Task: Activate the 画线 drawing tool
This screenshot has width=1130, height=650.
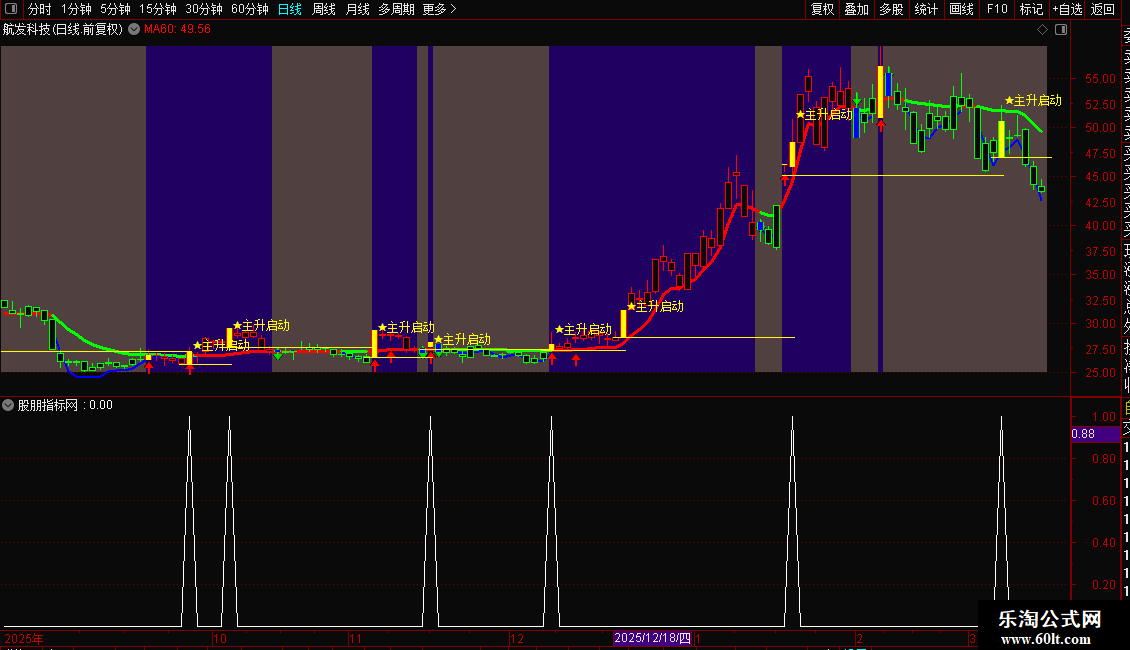Action: pos(961,9)
